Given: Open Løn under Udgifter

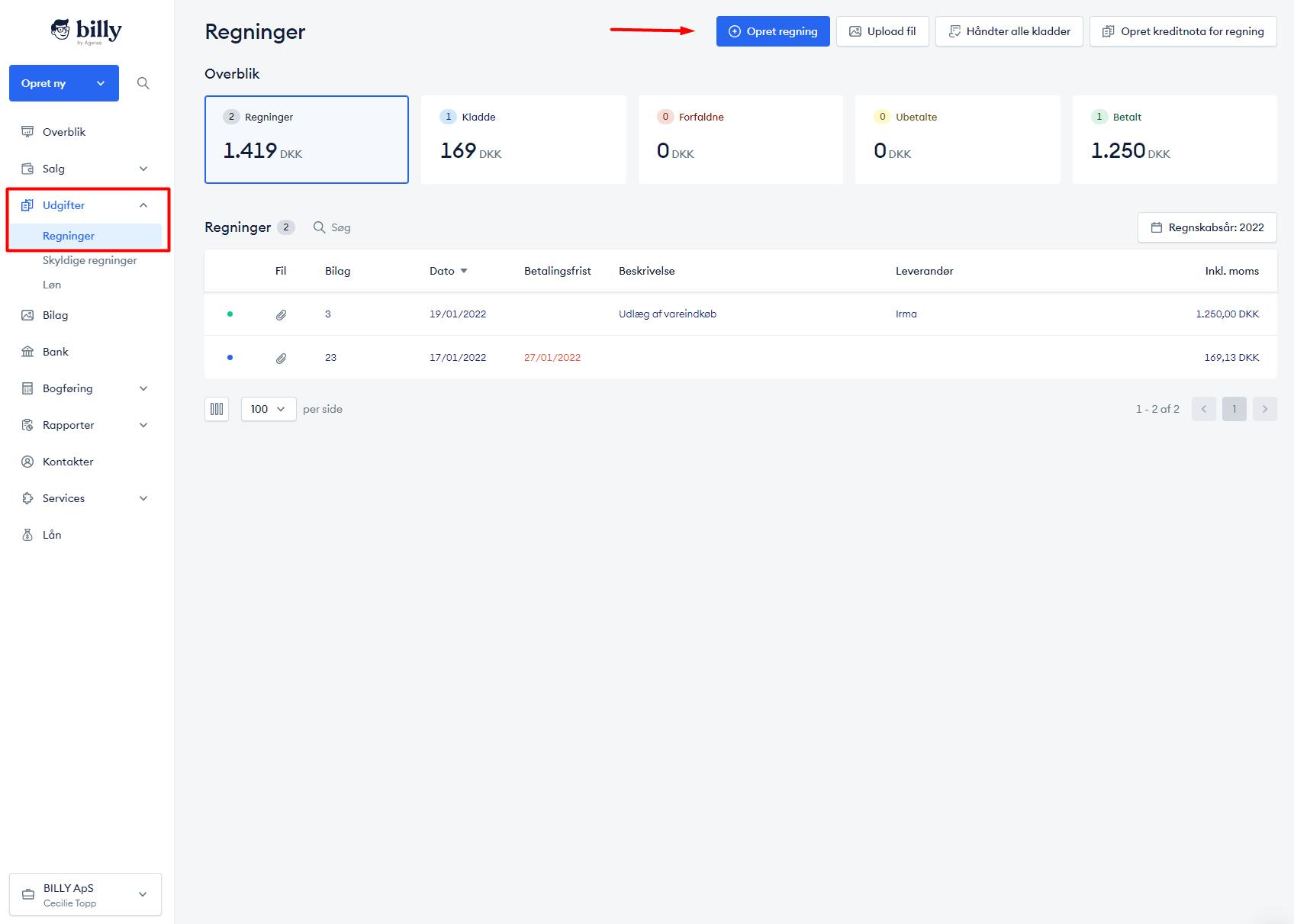Looking at the screenshot, I should pyautogui.click(x=52, y=285).
